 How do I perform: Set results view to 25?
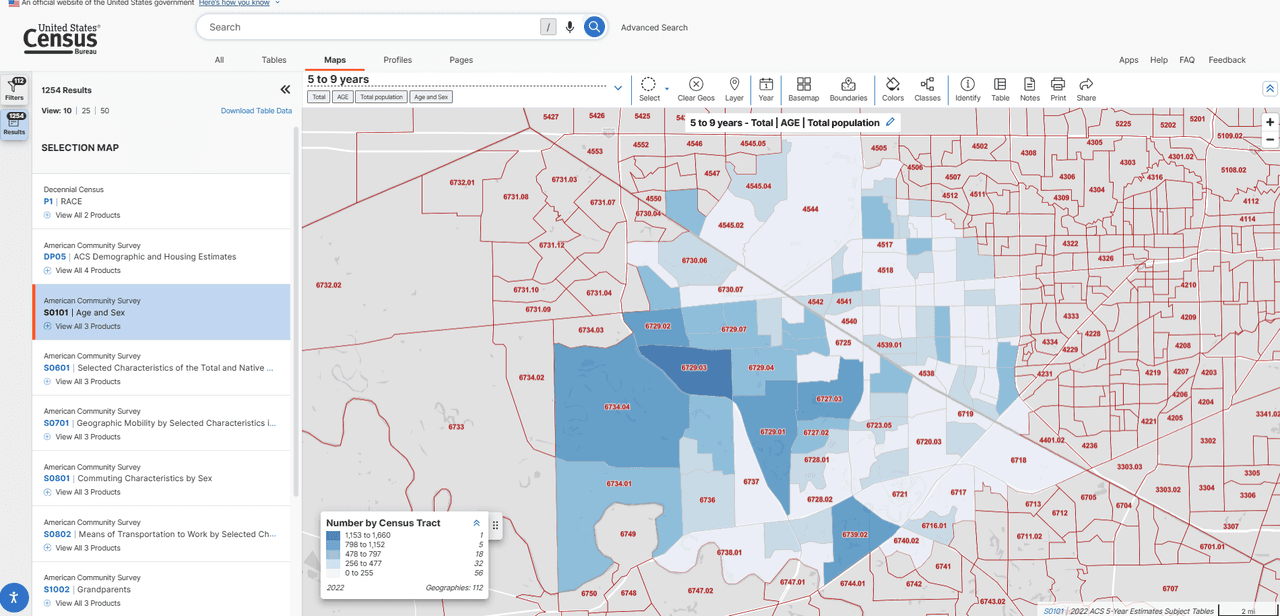[x=86, y=111]
